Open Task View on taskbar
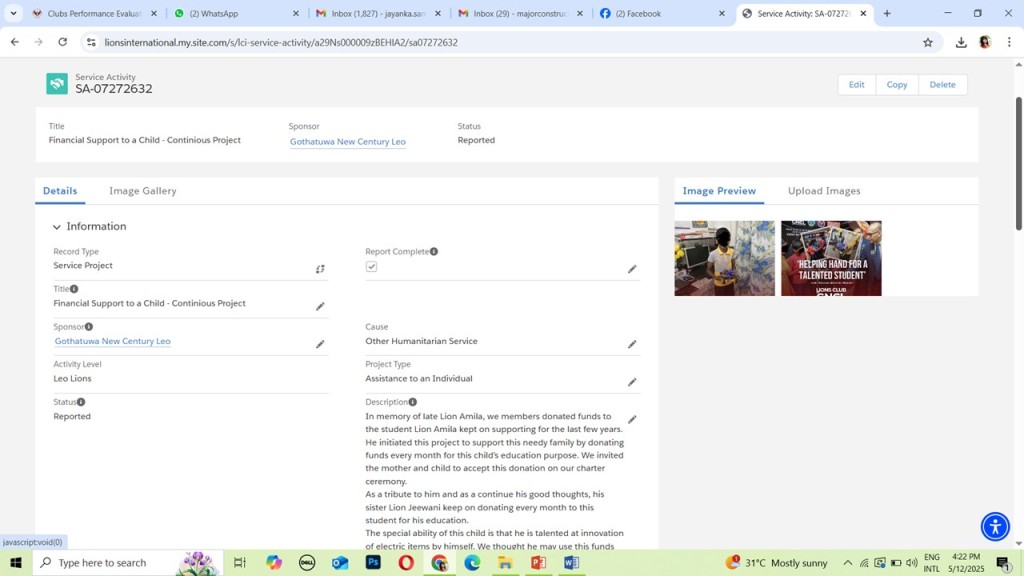Image resolution: width=1024 pixels, height=576 pixels. (x=240, y=562)
